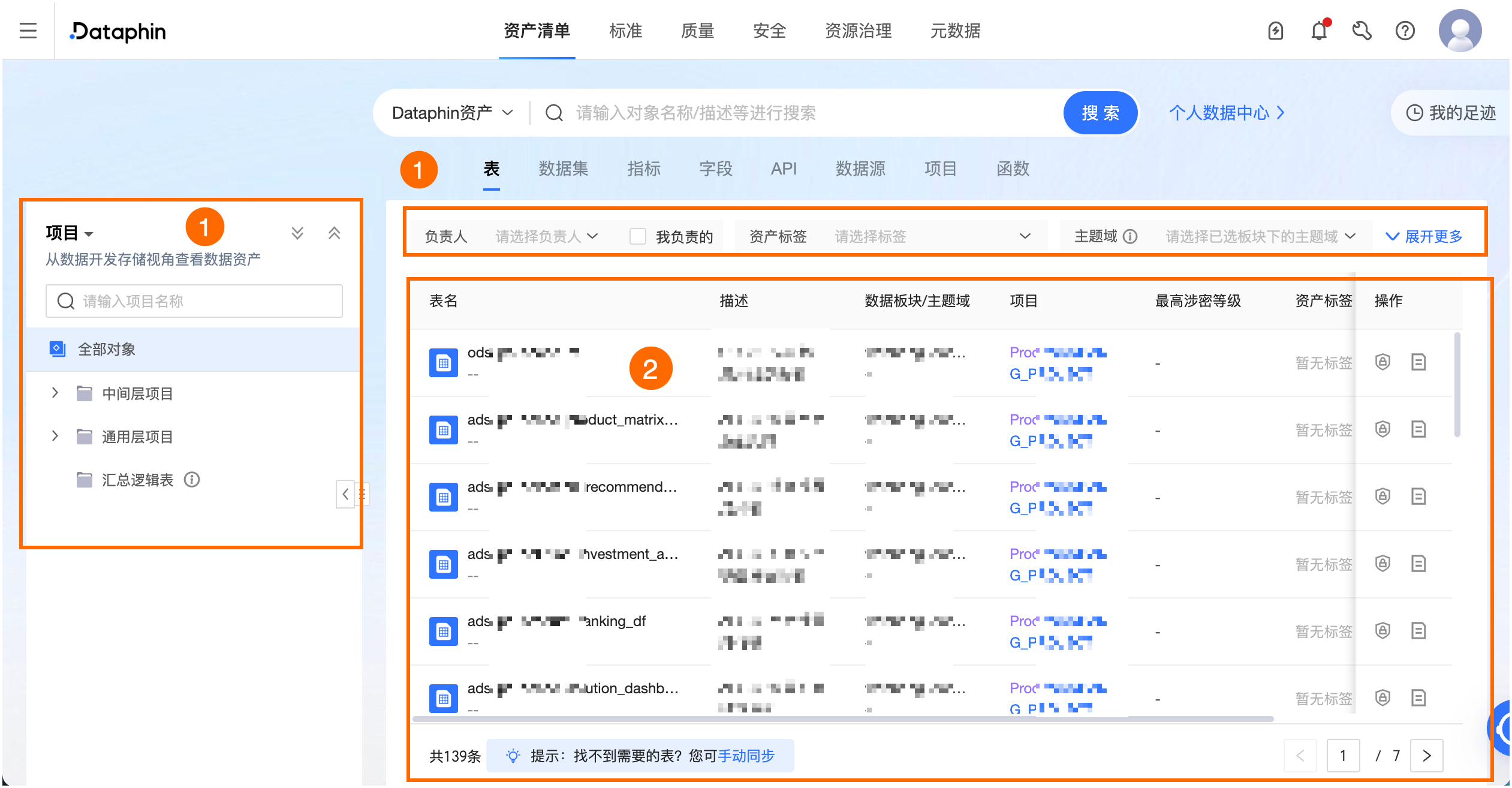Screen dimensions: 1512x788
Task: Click the vertical table scrollbar
Action: pos(1457,385)
